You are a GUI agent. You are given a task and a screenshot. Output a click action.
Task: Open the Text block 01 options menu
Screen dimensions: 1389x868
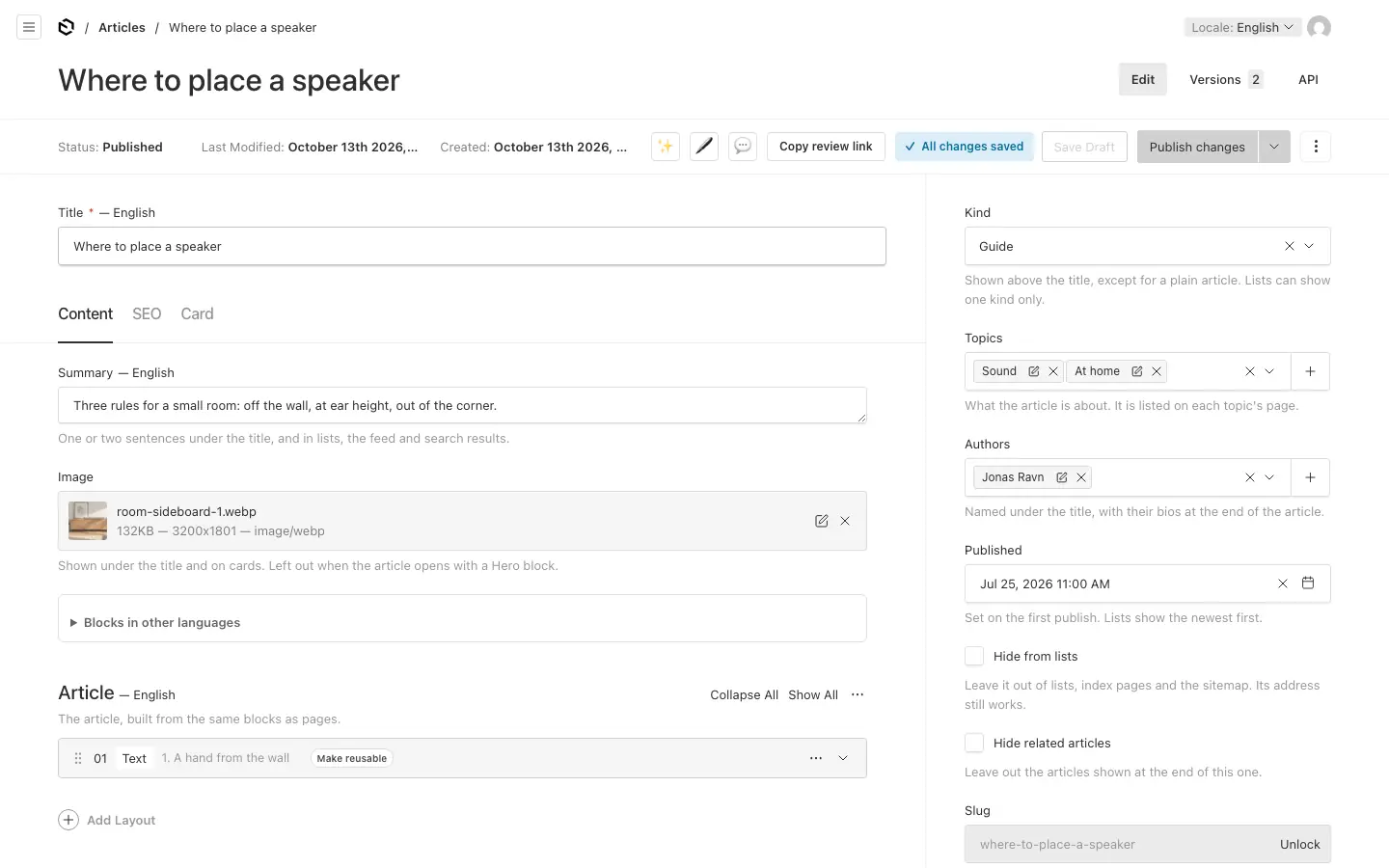tap(816, 758)
